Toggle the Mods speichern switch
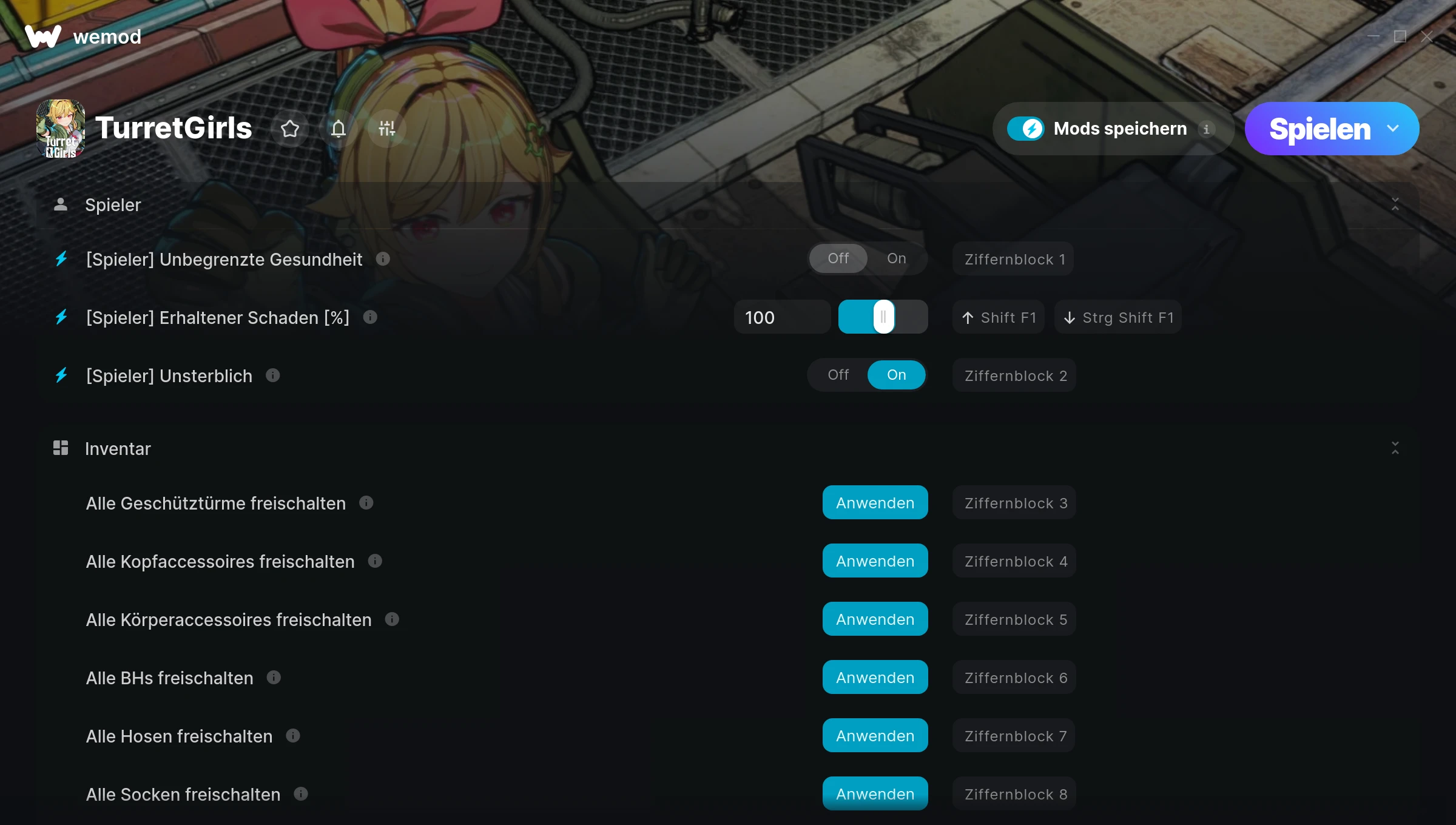Image resolution: width=1456 pixels, height=825 pixels. [1025, 129]
